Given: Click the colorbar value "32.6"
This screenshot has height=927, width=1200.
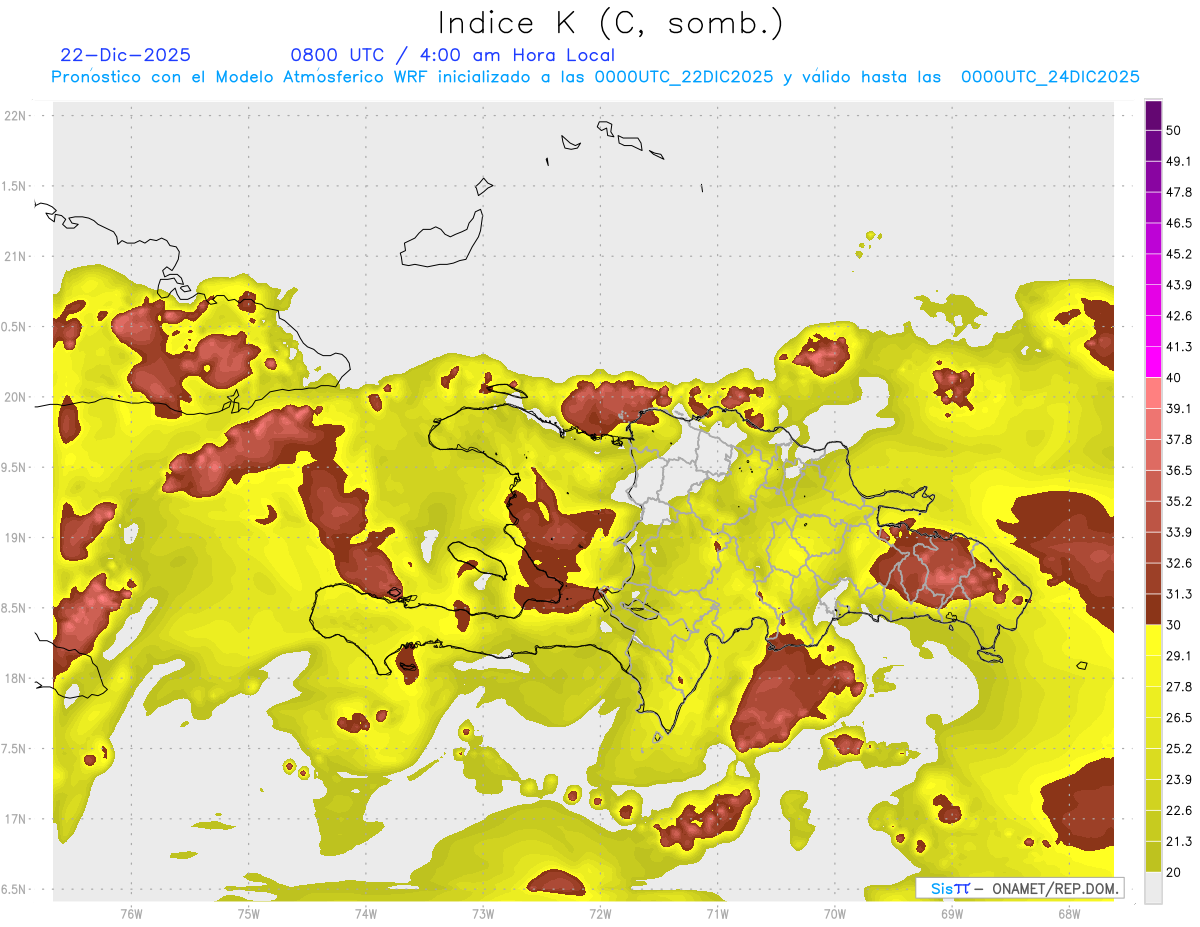Looking at the screenshot, I should tap(1179, 563).
